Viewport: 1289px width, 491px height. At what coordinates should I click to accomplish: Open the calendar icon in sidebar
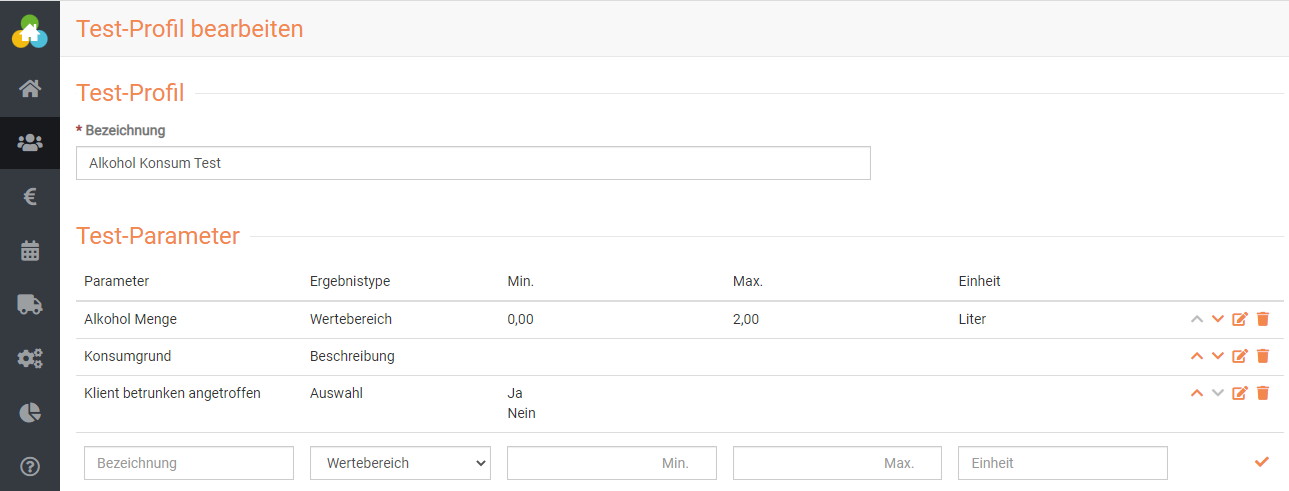click(x=30, y=251)
